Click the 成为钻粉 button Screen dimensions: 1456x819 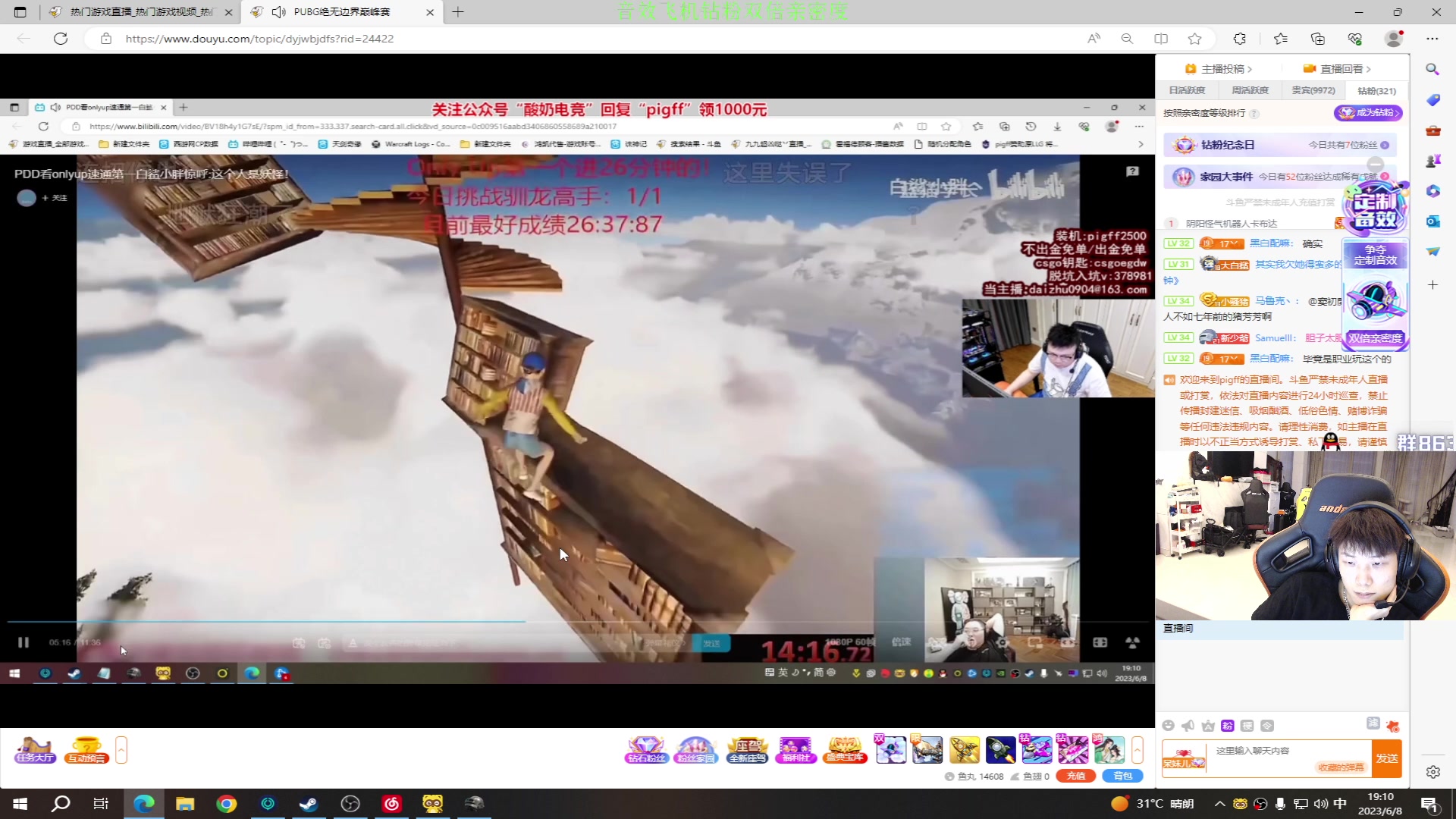(1368, 113)
